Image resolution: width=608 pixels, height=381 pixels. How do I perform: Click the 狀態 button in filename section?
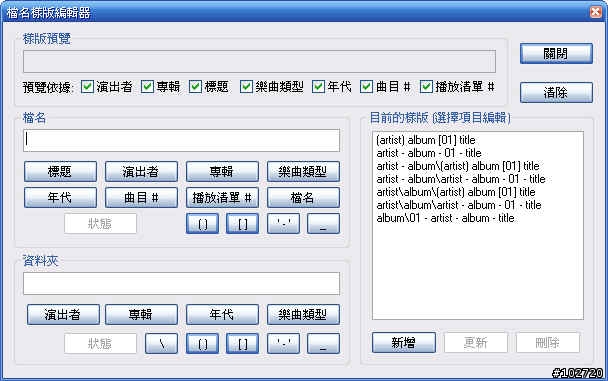pos(100,224)
